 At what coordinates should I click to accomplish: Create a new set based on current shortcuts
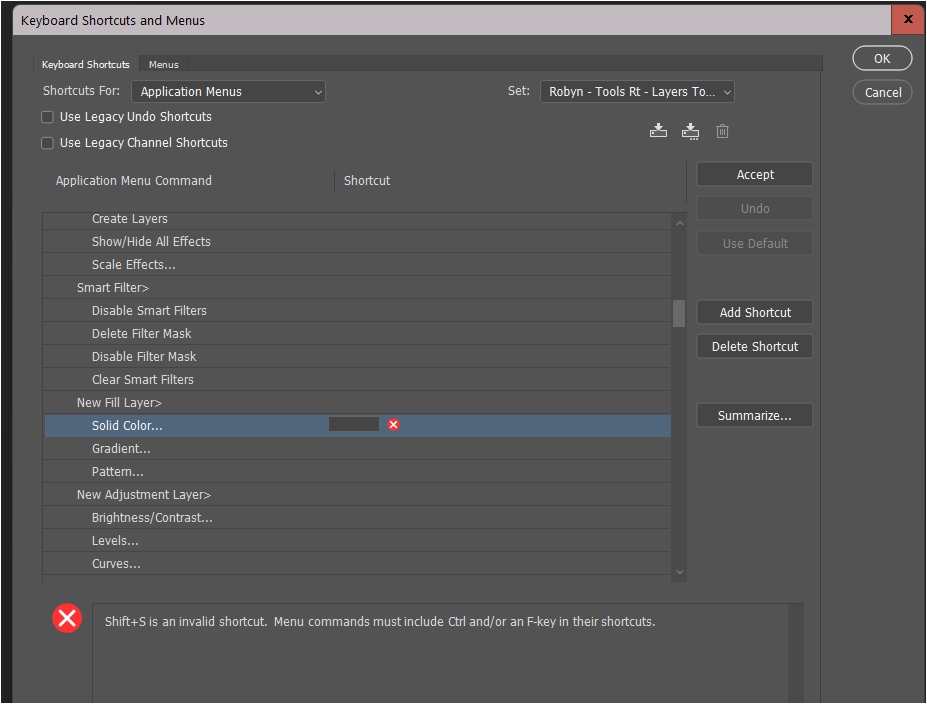[690, 130]
